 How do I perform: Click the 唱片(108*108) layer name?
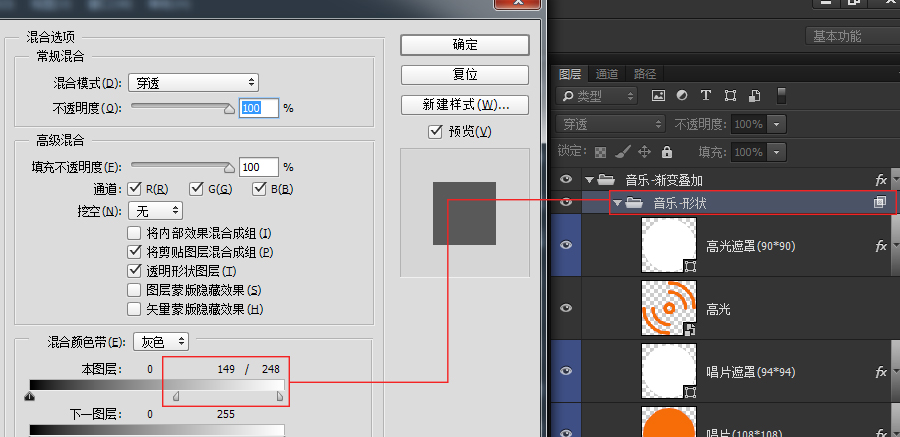click(x=744, y=432)
